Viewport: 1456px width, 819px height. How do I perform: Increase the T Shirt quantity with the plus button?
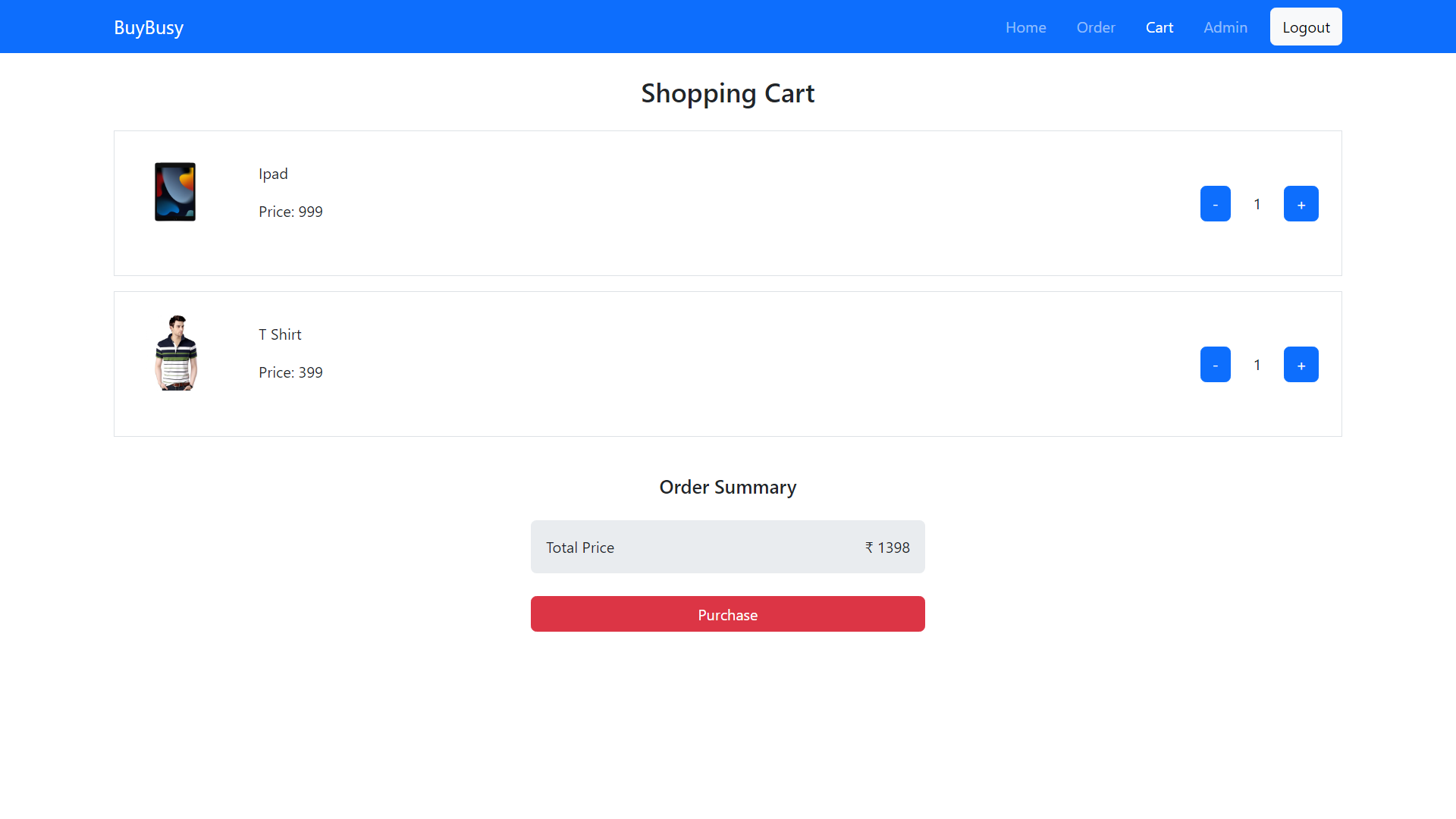coord(1301,364)
